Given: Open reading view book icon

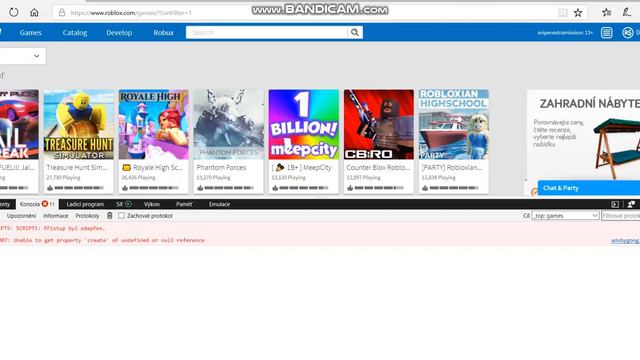Looking at the screenshot, I should [563, 13].
